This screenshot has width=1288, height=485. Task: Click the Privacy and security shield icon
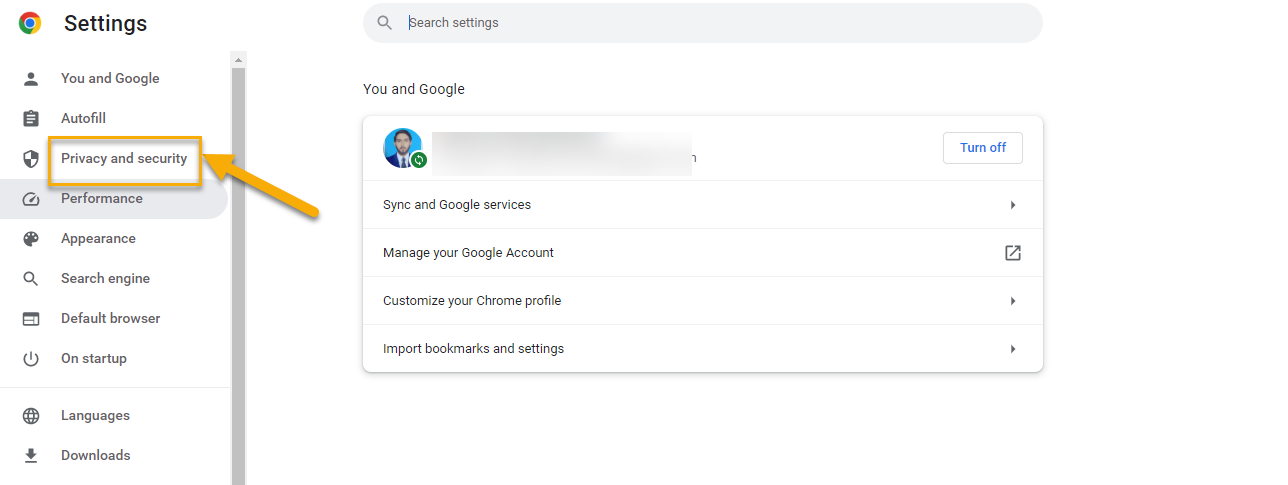coord(31,158)
